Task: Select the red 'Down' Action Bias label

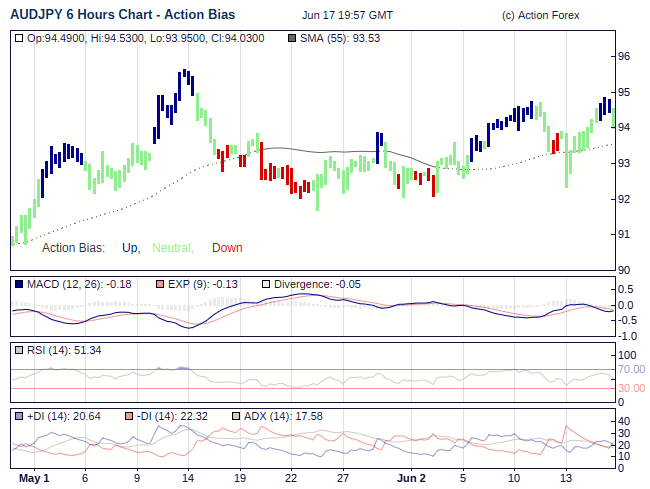Action: click(227, 248)
